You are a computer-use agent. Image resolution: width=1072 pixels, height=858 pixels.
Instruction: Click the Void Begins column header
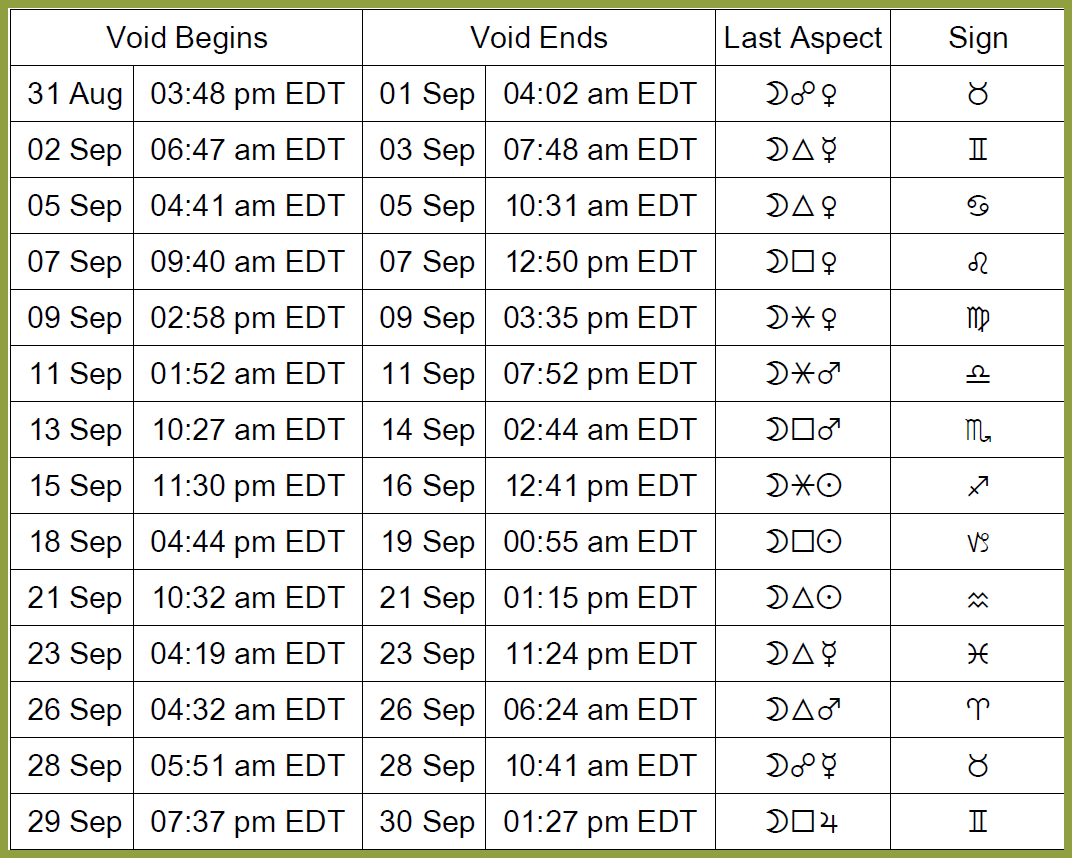(x=187, y=38)
